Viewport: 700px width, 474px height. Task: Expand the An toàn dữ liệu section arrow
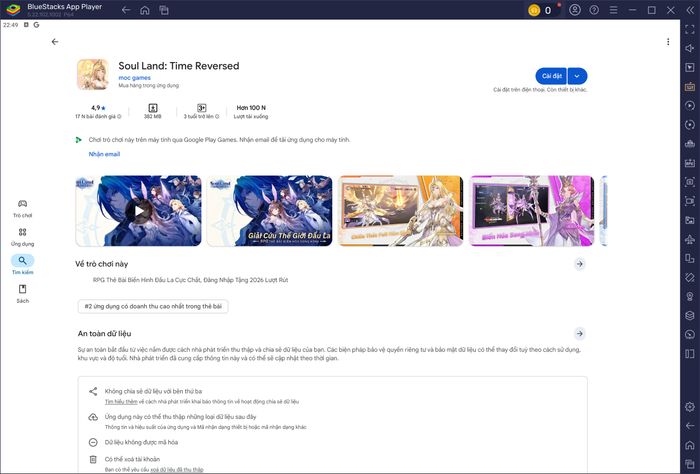(579, 333)
